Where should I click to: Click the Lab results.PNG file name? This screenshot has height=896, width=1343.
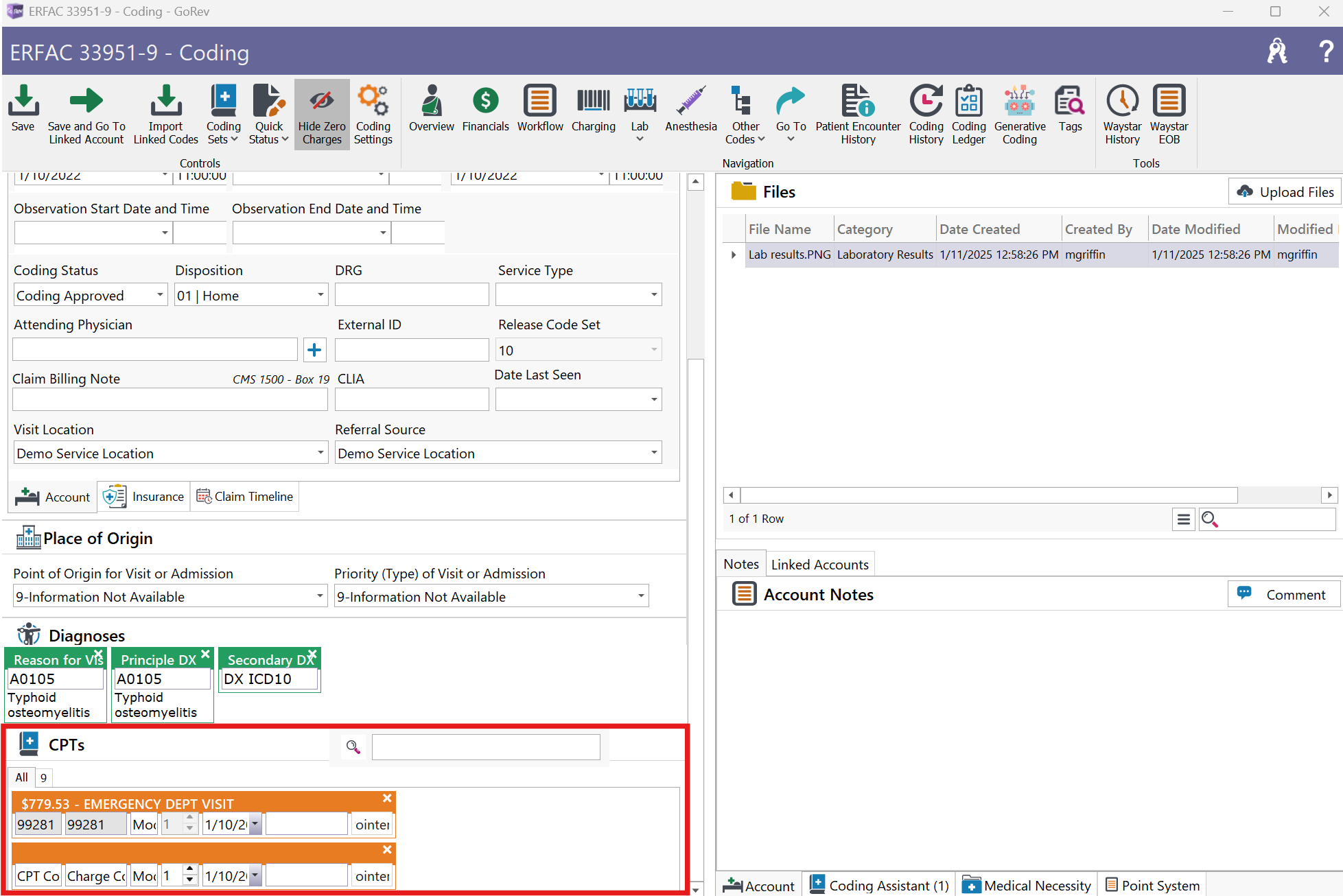789,255
